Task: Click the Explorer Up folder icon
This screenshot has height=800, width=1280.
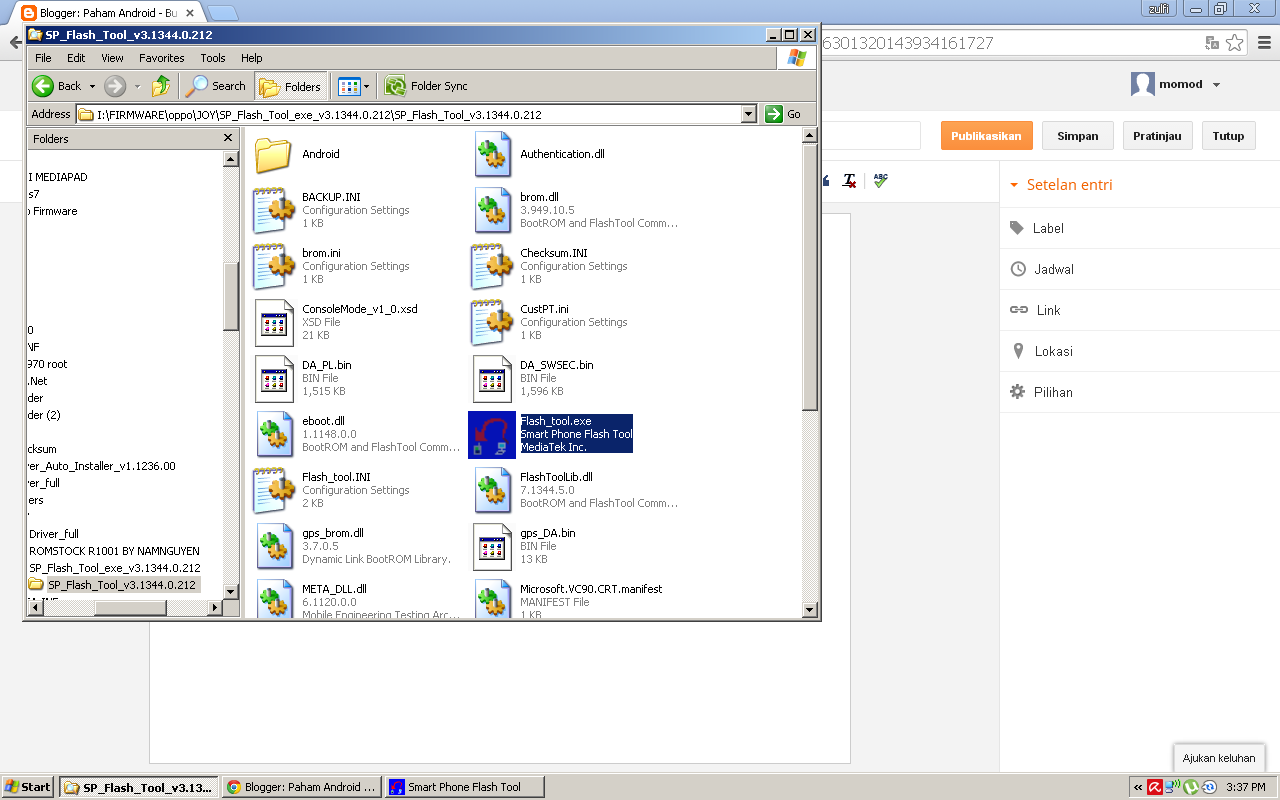Action: point(161,86)
